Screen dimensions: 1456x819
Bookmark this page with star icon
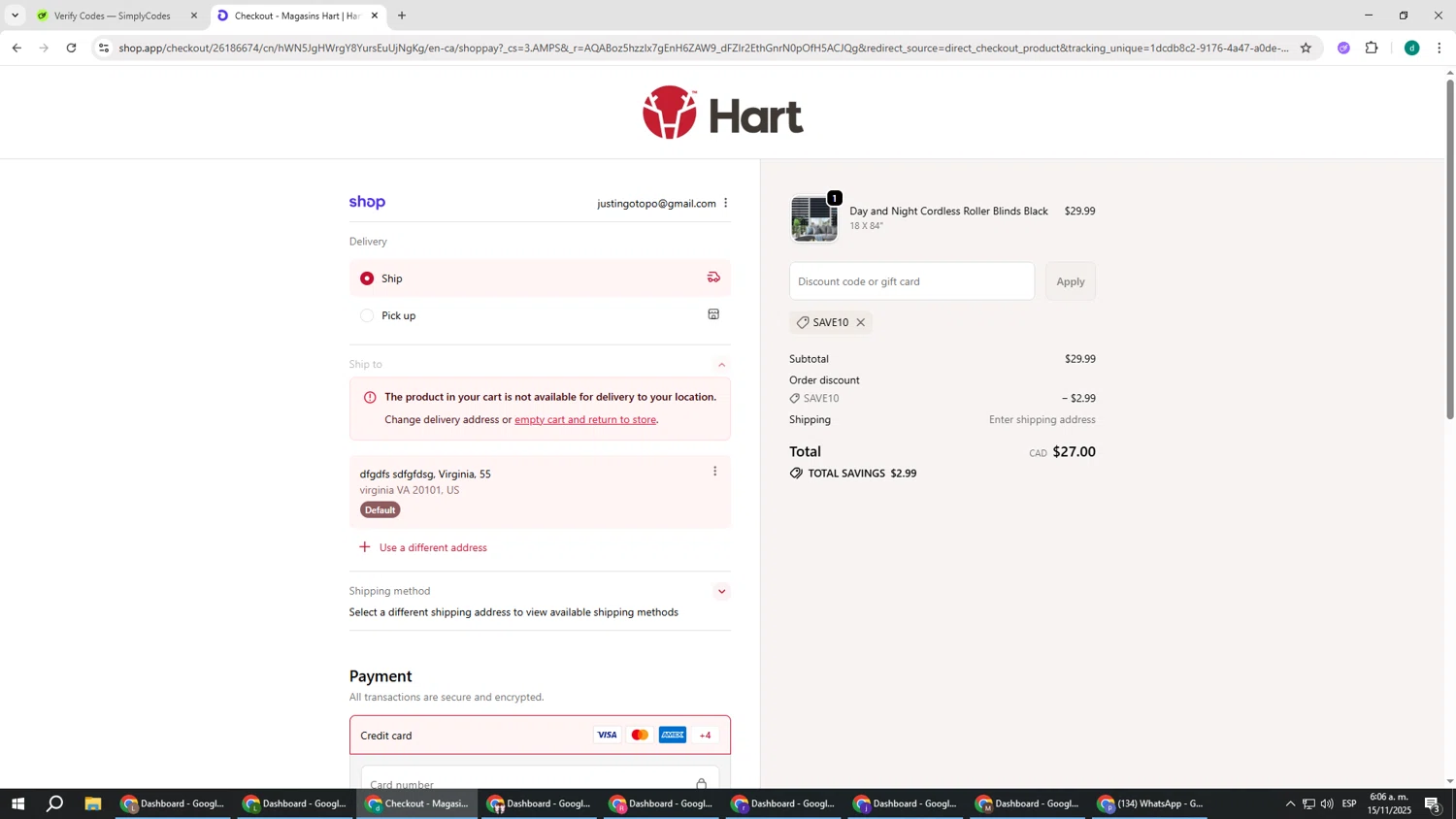pos(1306,48)
